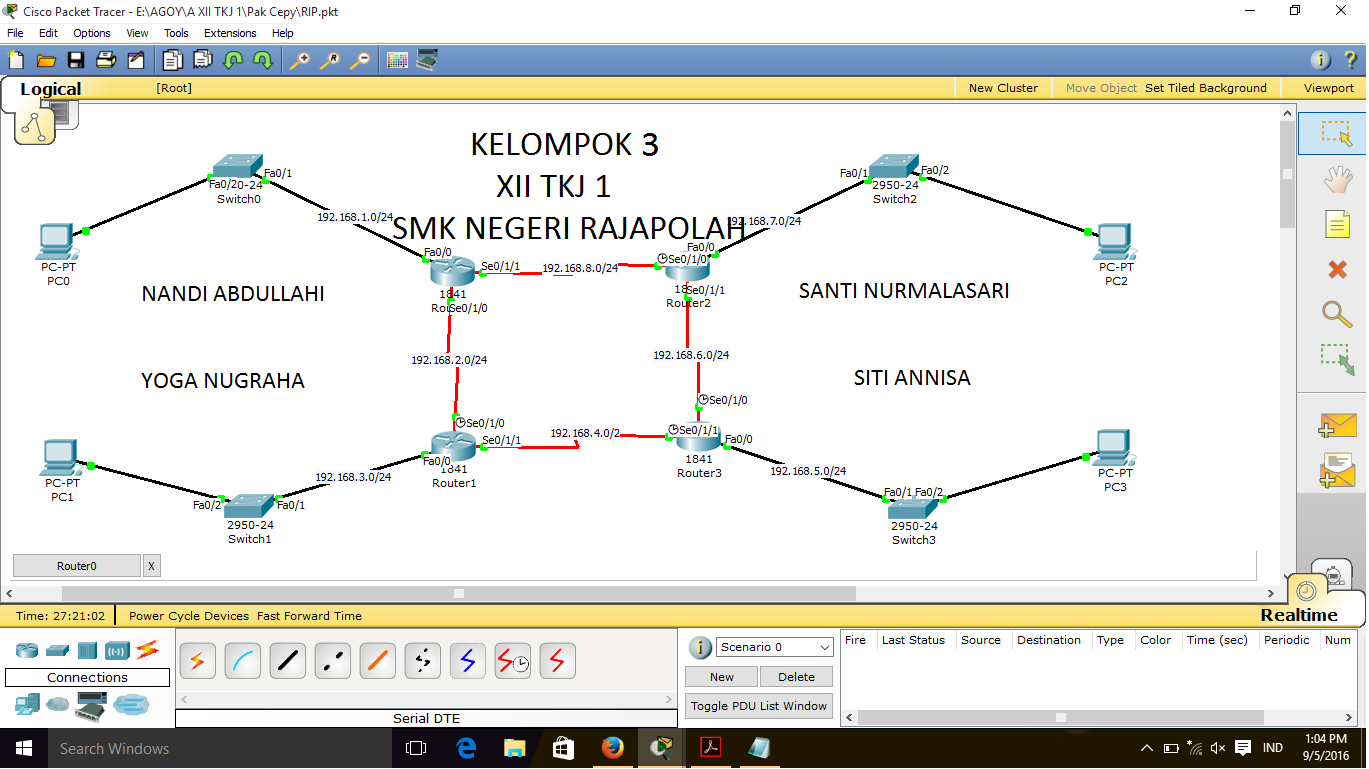Select the Copper Straight-Through connection
Screen dimensions: 1369x769
coord(287,661)
